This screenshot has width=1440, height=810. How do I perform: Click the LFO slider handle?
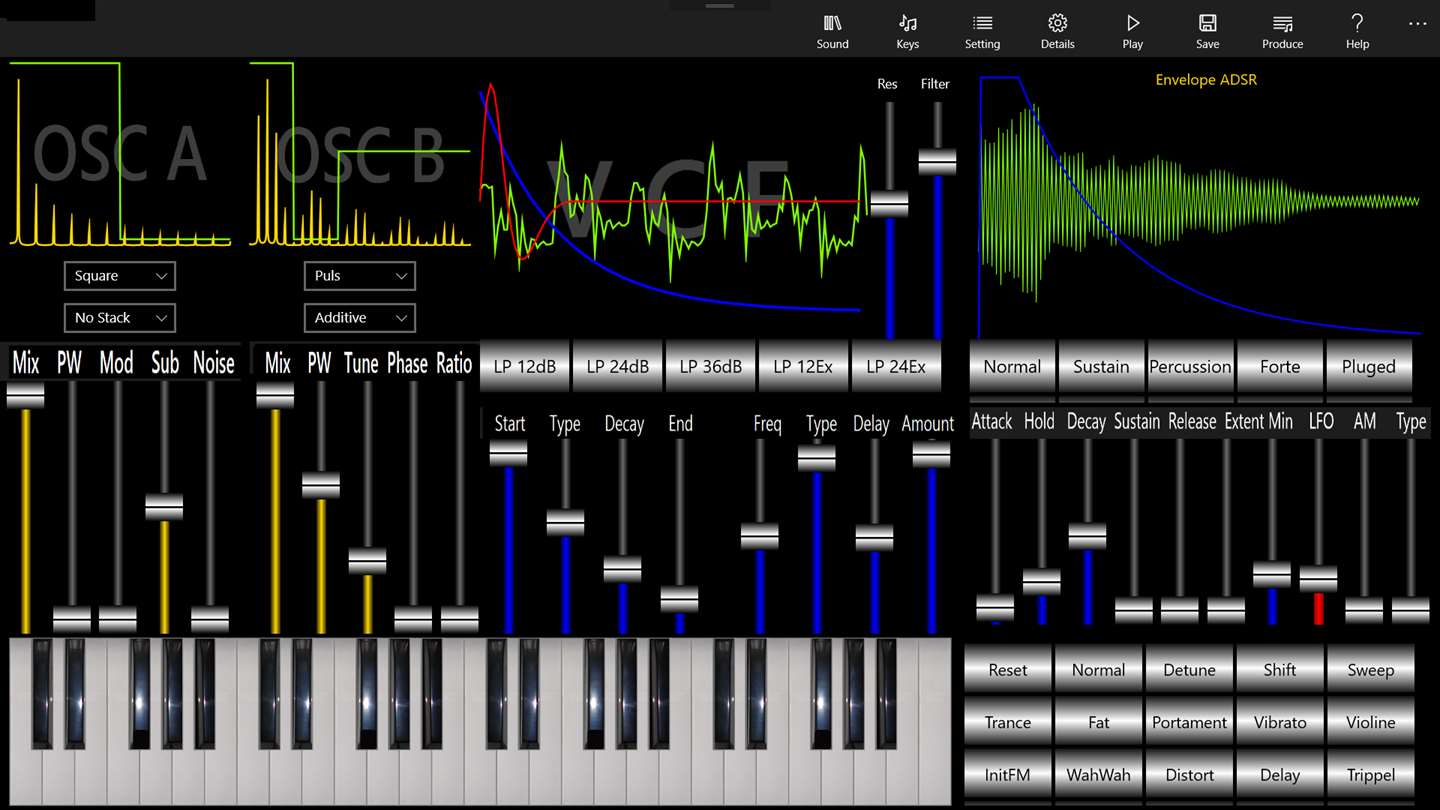pyautogui.click(x=1318, y=578)
